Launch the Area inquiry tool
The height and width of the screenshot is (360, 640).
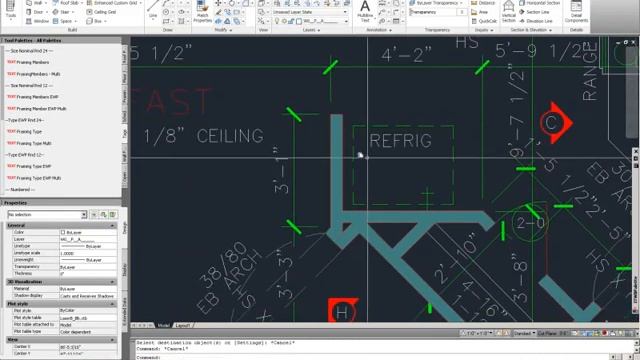coord(479,12)
